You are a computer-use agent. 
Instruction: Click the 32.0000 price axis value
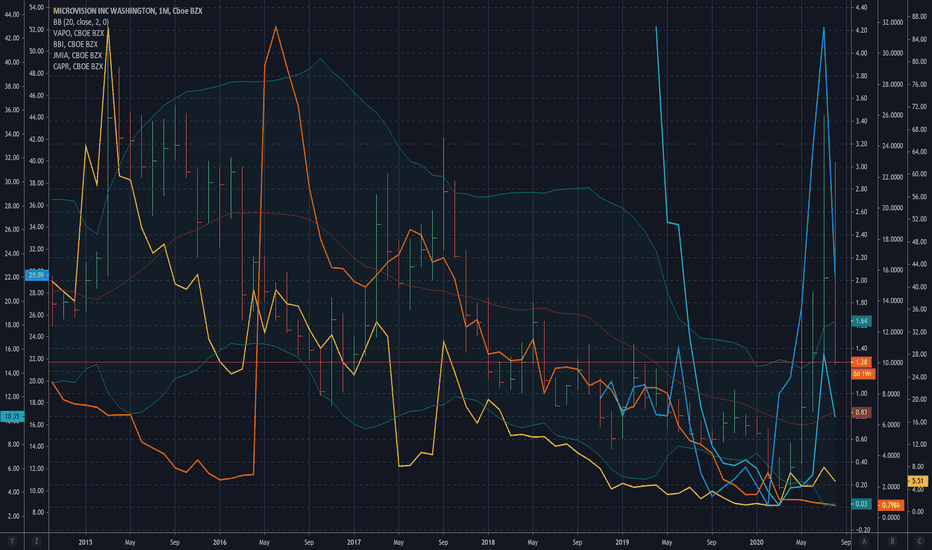coord(893,22)
